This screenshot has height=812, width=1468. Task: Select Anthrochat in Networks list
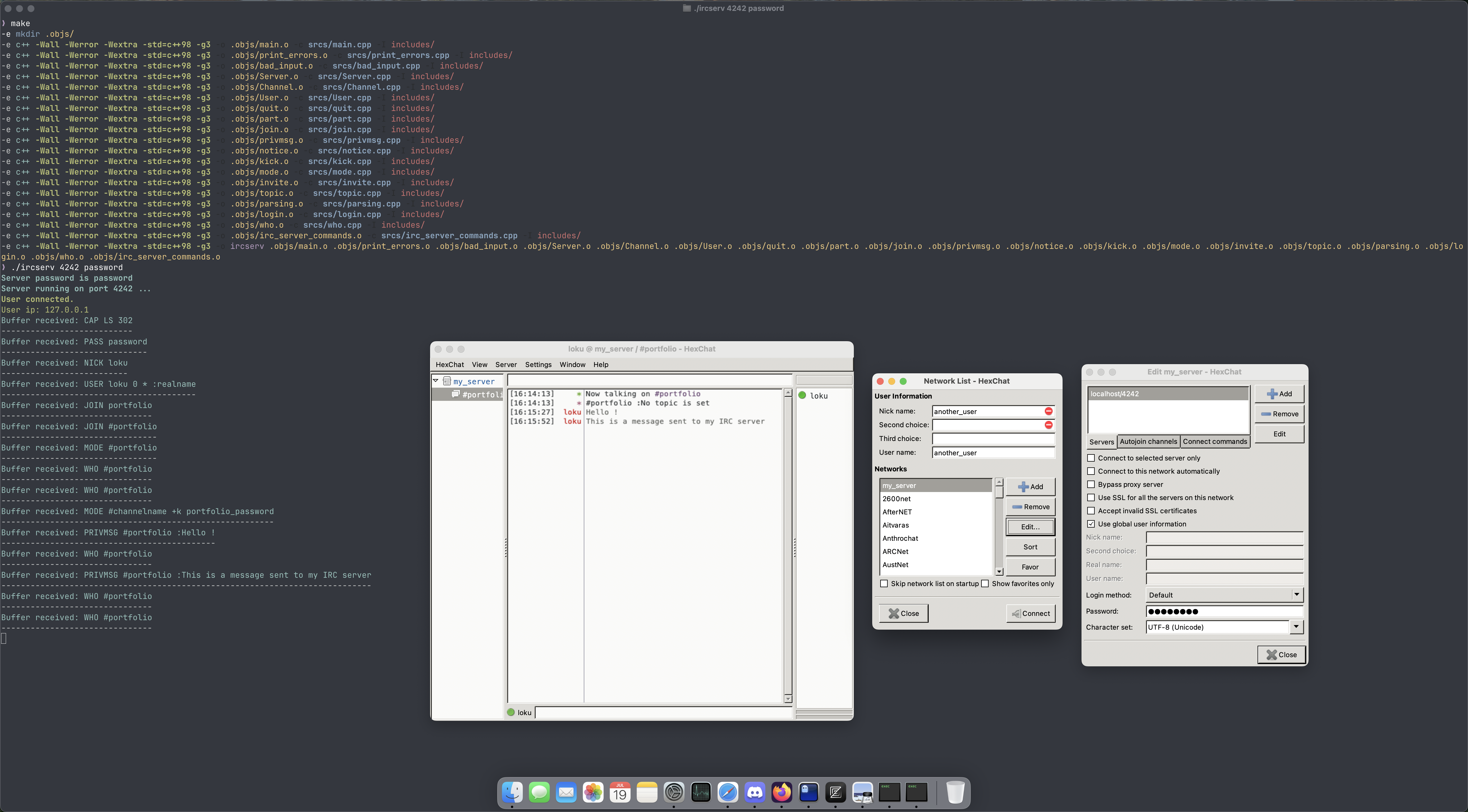pos(936,538)
